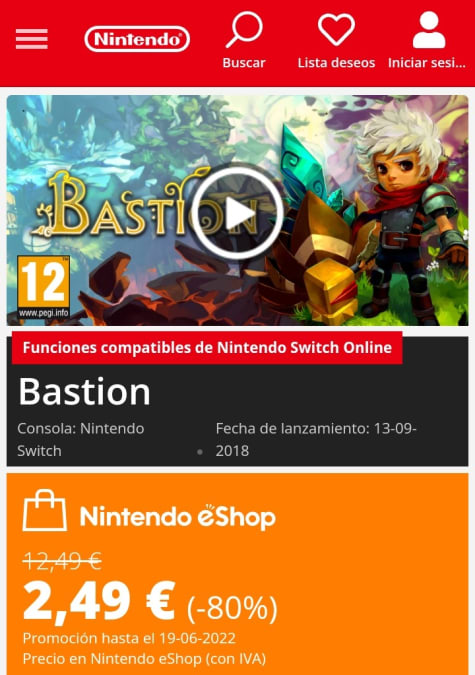Click the Nintendo logo
The width and height of the screenshot is (475, 675).
137,39
